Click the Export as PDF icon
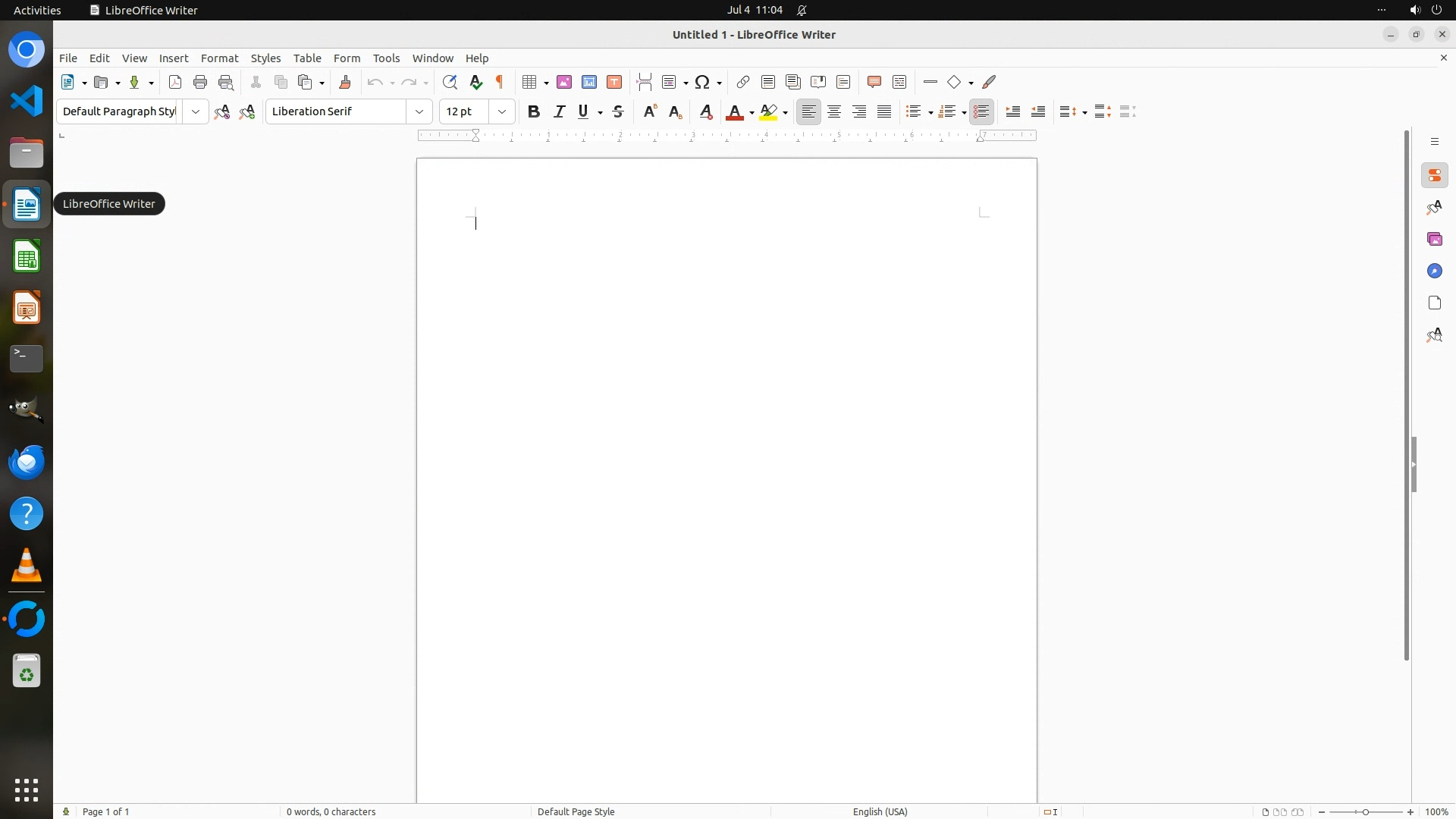Image resolution: width=1456 pixels, height=819 pixels. (x=175, y=82)
